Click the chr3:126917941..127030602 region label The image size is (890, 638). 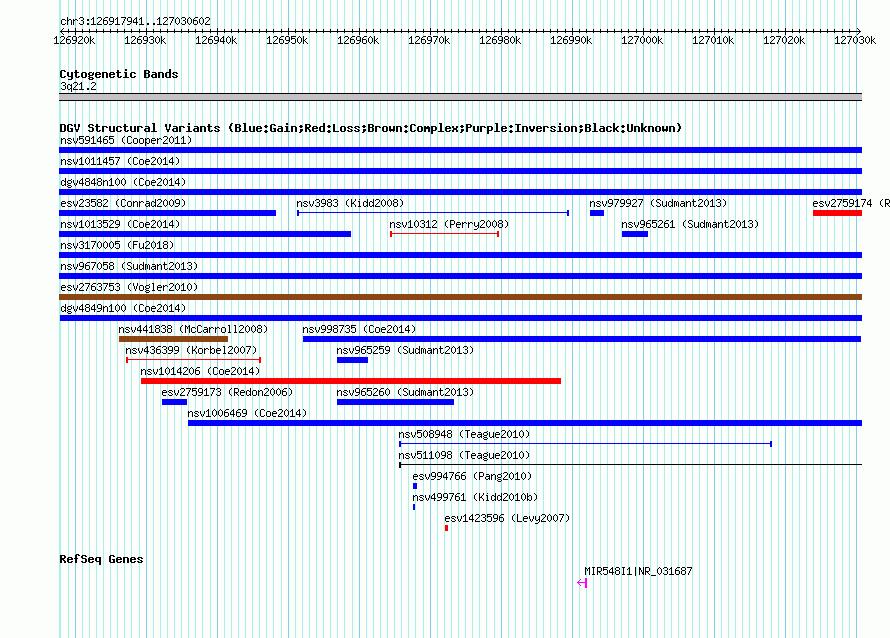point(135,21)
